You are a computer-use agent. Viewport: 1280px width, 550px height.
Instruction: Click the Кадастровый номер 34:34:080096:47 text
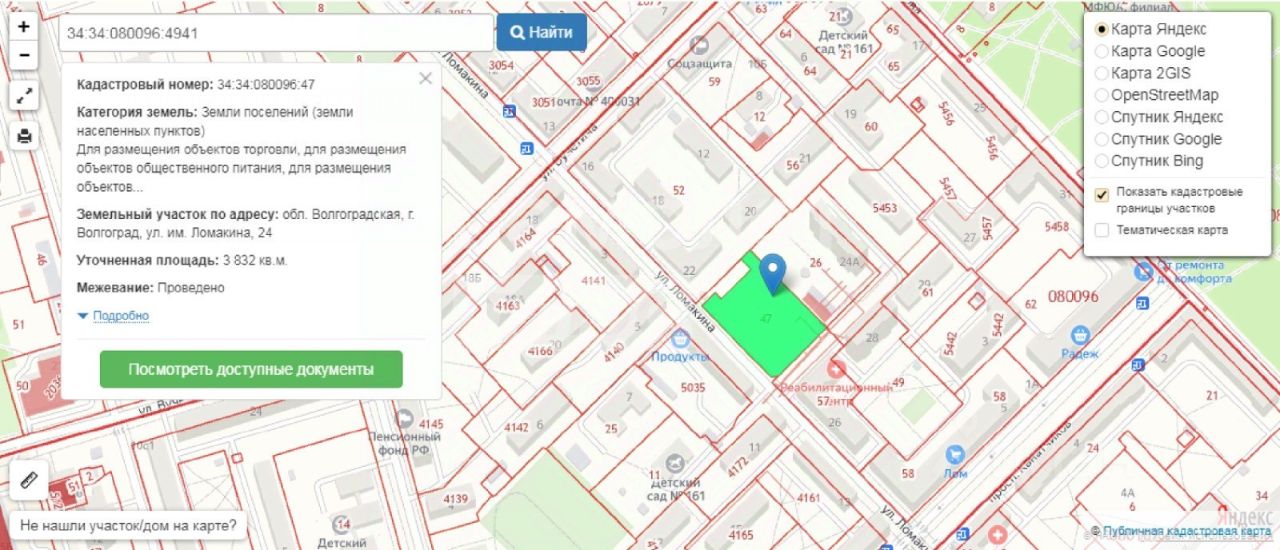point(196,85)
